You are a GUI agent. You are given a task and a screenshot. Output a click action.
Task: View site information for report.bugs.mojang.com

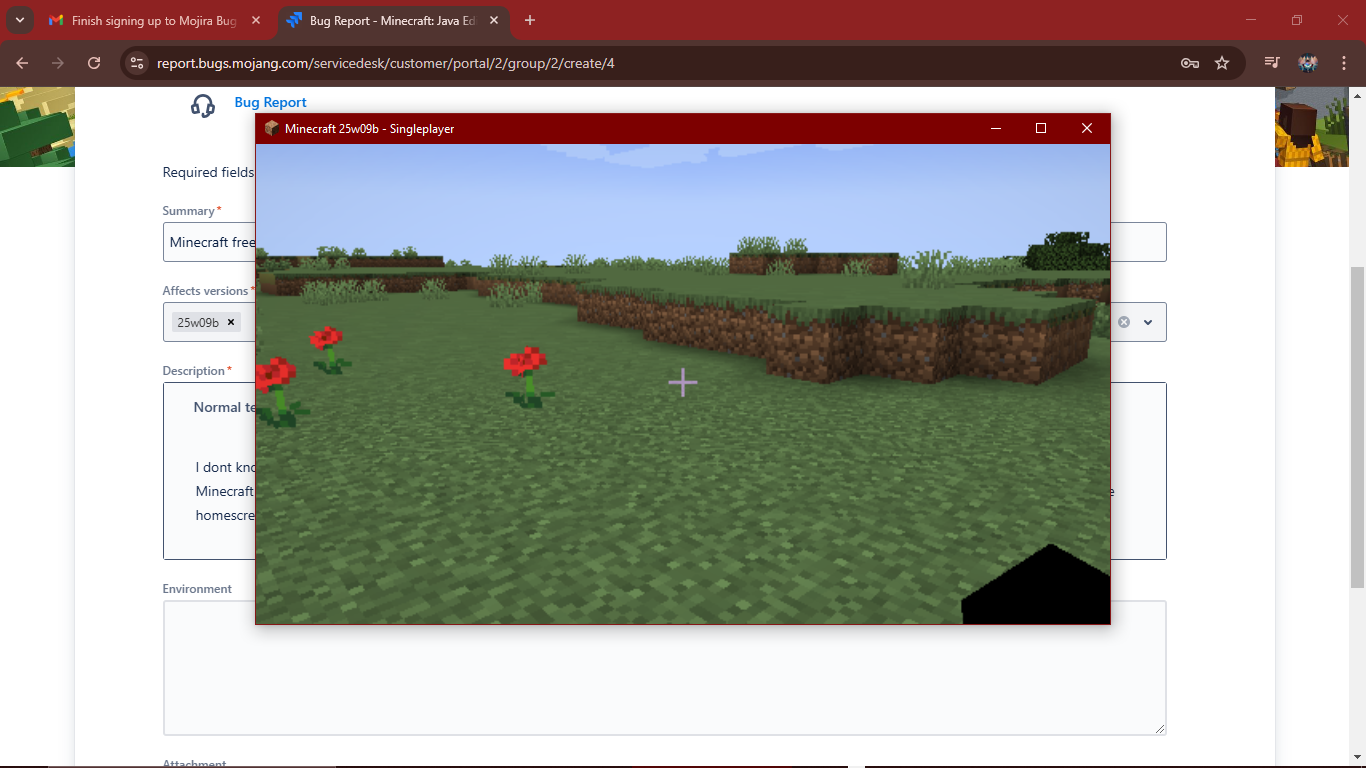137,63
